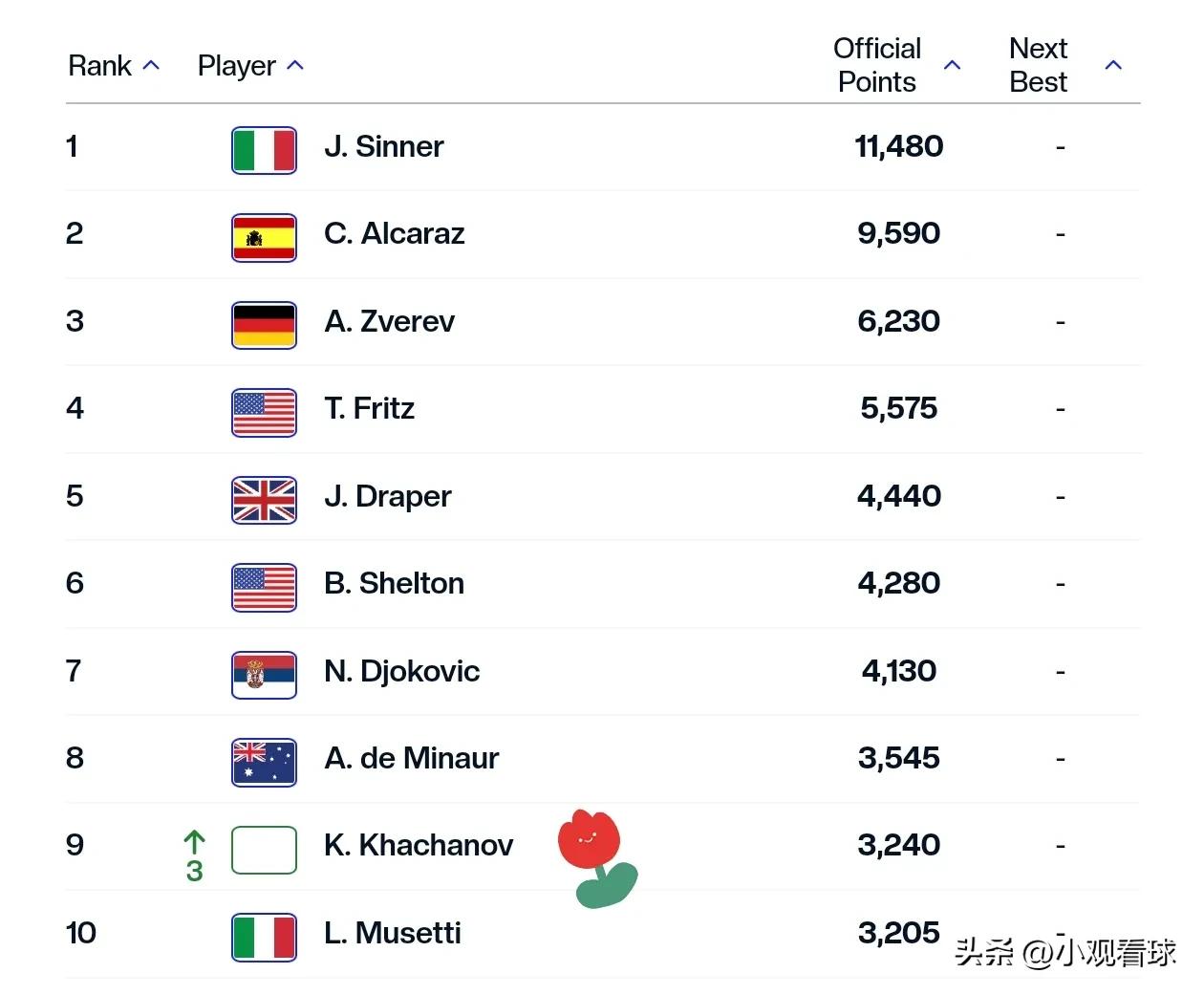Click the blank flag placeholder for K. Khachanov

tap(264, 850)
